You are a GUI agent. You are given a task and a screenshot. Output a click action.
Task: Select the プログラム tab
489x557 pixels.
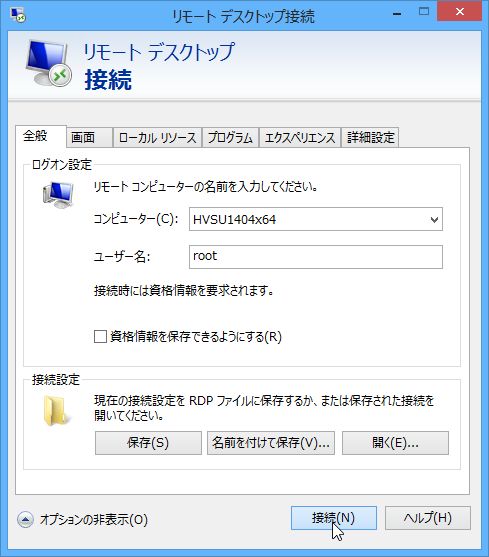(230, 137)
